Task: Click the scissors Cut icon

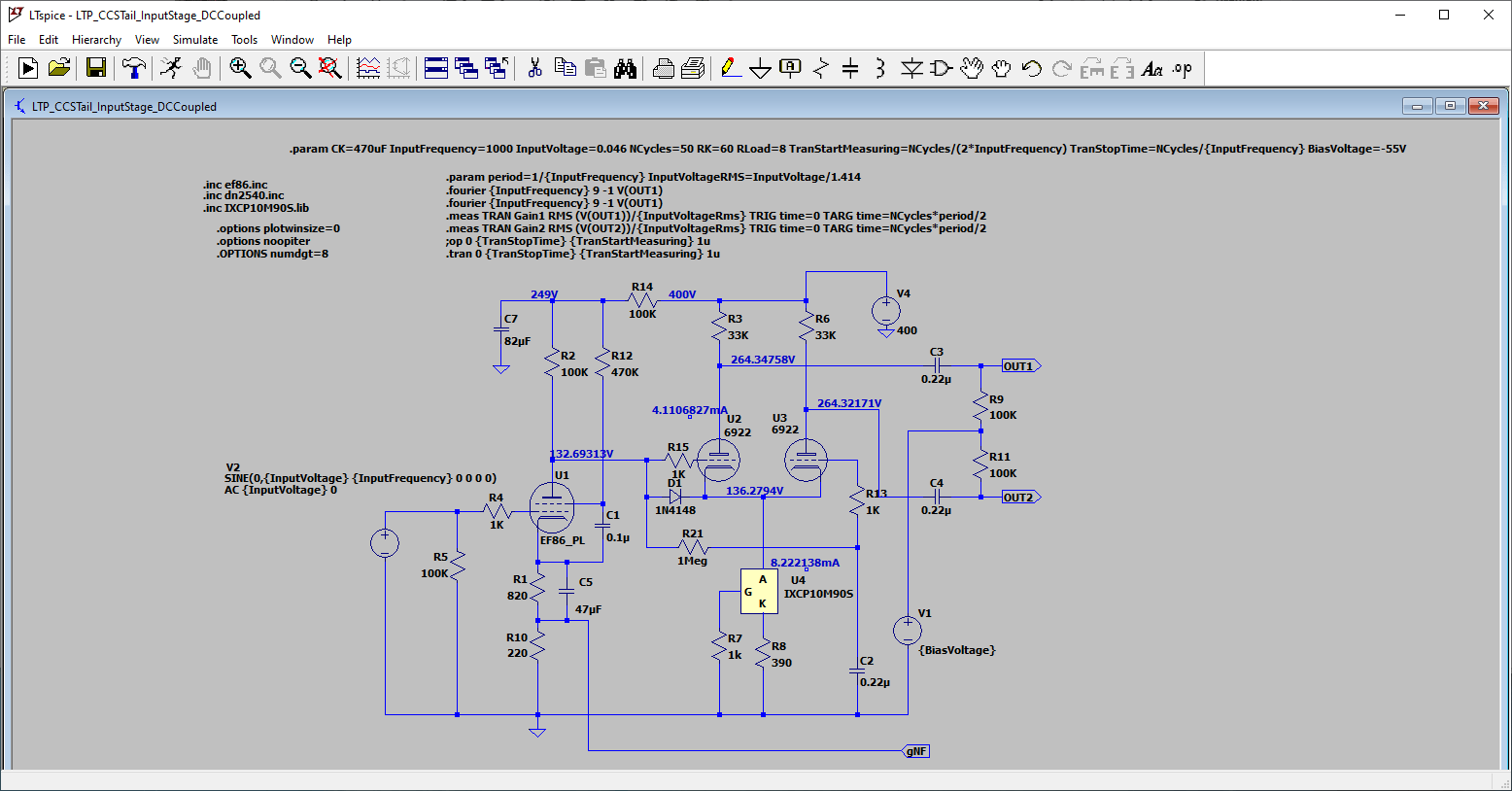Action: [x=534, y=68]
